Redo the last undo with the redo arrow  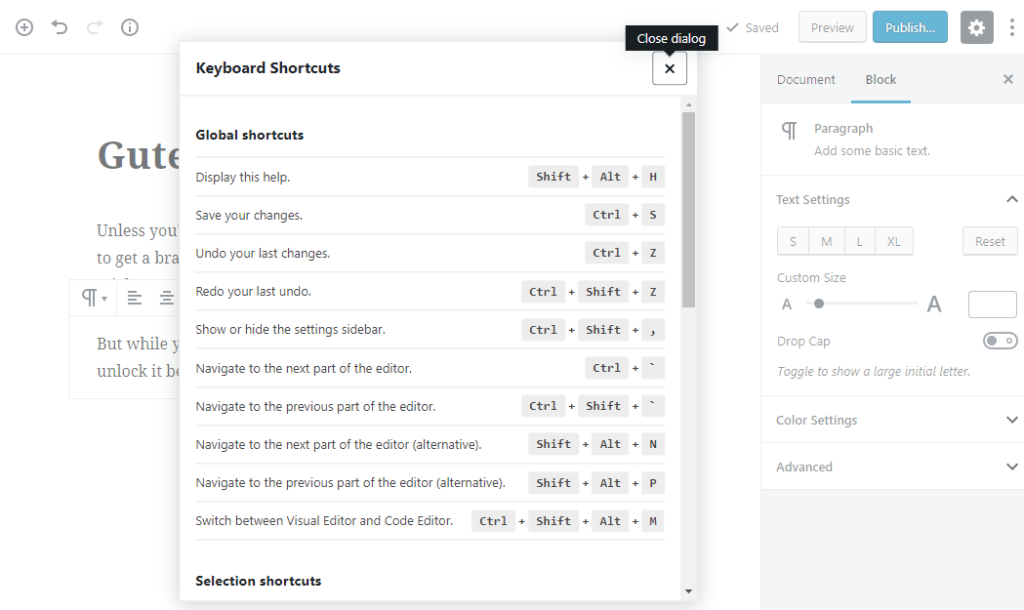pos(94,27)
